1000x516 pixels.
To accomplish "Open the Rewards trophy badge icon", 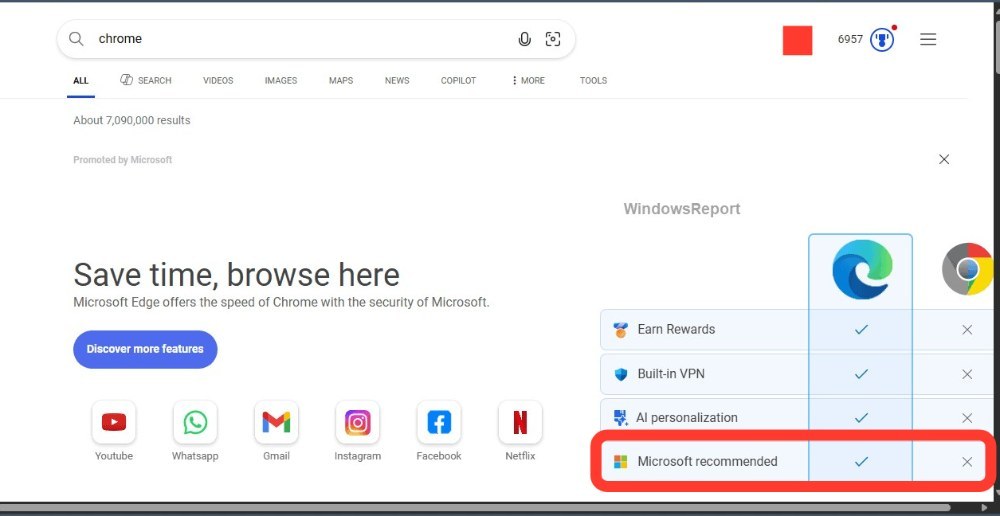I will (882, 40).
